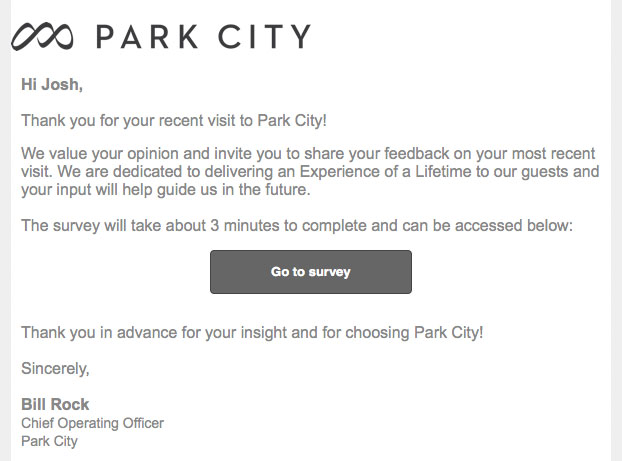The image size is (622, 461).
Task: Click the gray margin right of the email
Action: tap(616, 230)
